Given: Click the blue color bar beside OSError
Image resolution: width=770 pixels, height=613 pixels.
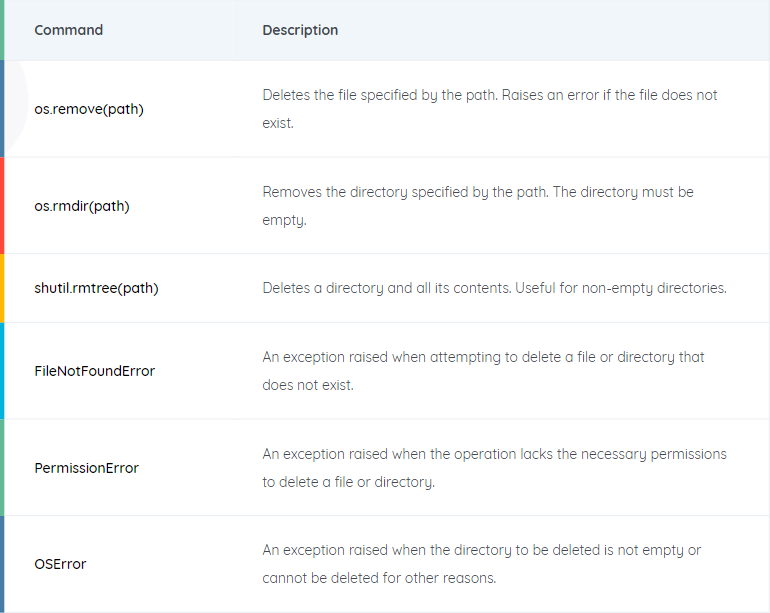Looking at the screenshot, I should pos(2,564).
